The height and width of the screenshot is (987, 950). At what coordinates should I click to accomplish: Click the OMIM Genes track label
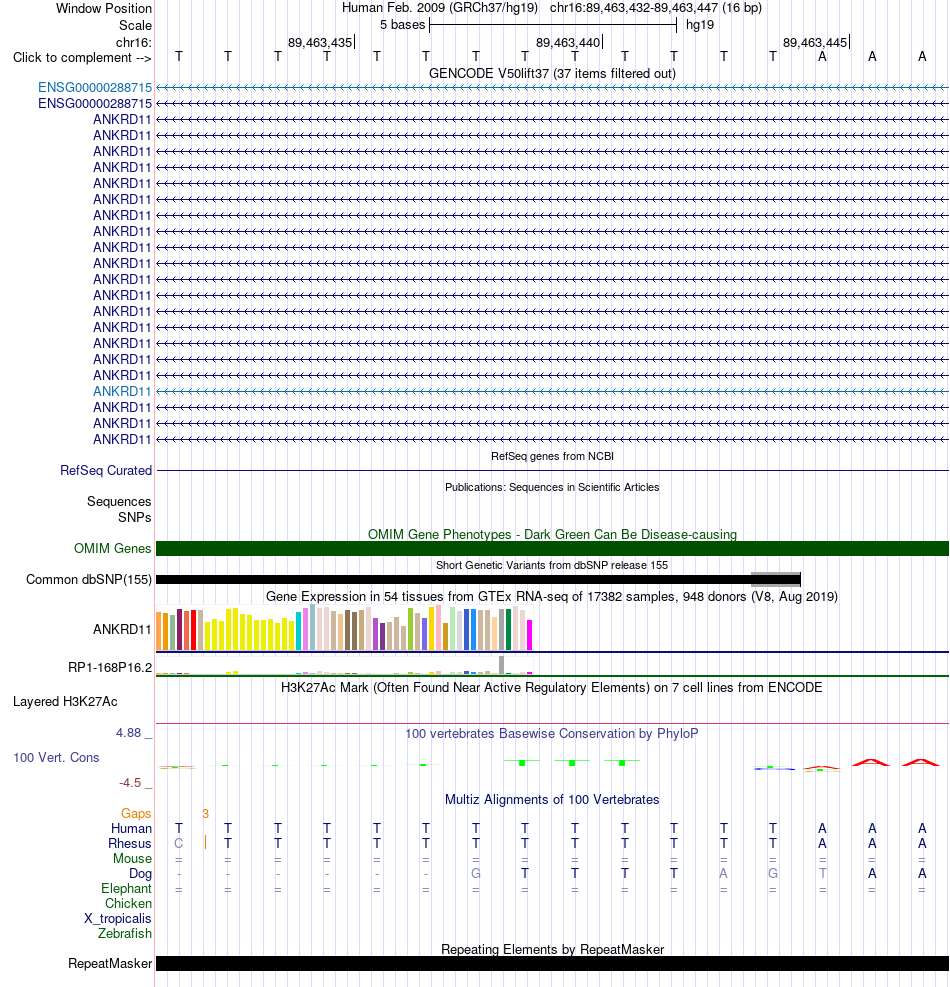pos(113,549)
